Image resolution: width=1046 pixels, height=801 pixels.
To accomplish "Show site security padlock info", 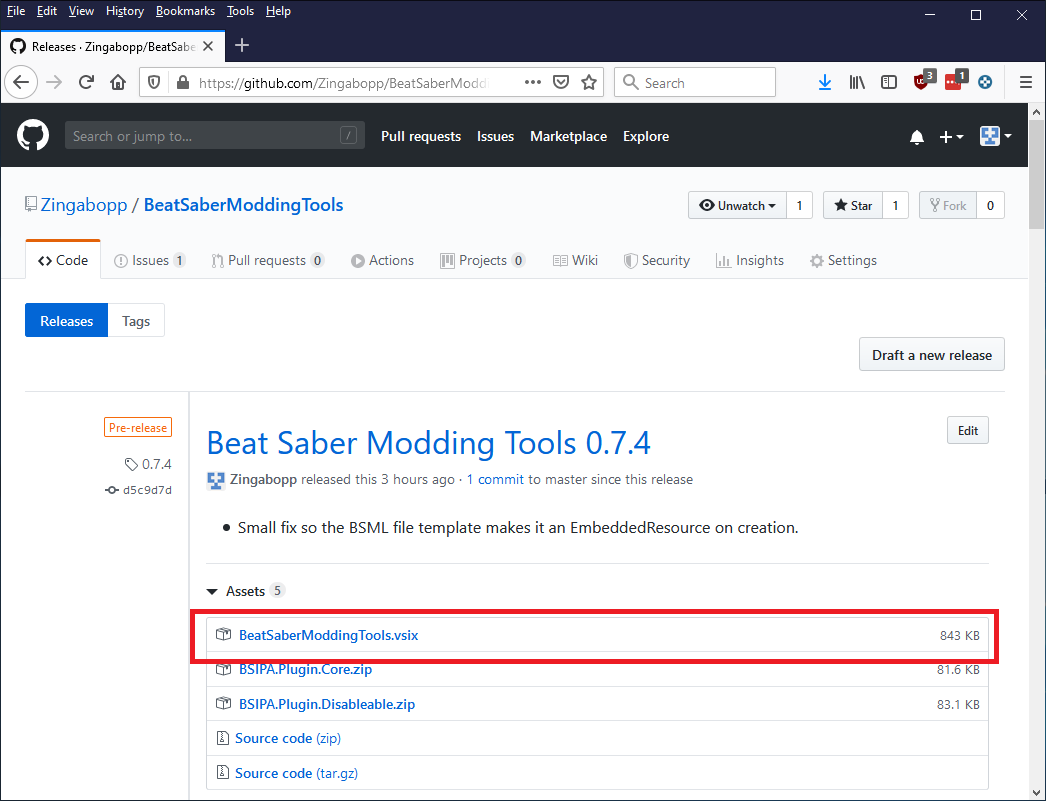I will (x=182, y=83).
